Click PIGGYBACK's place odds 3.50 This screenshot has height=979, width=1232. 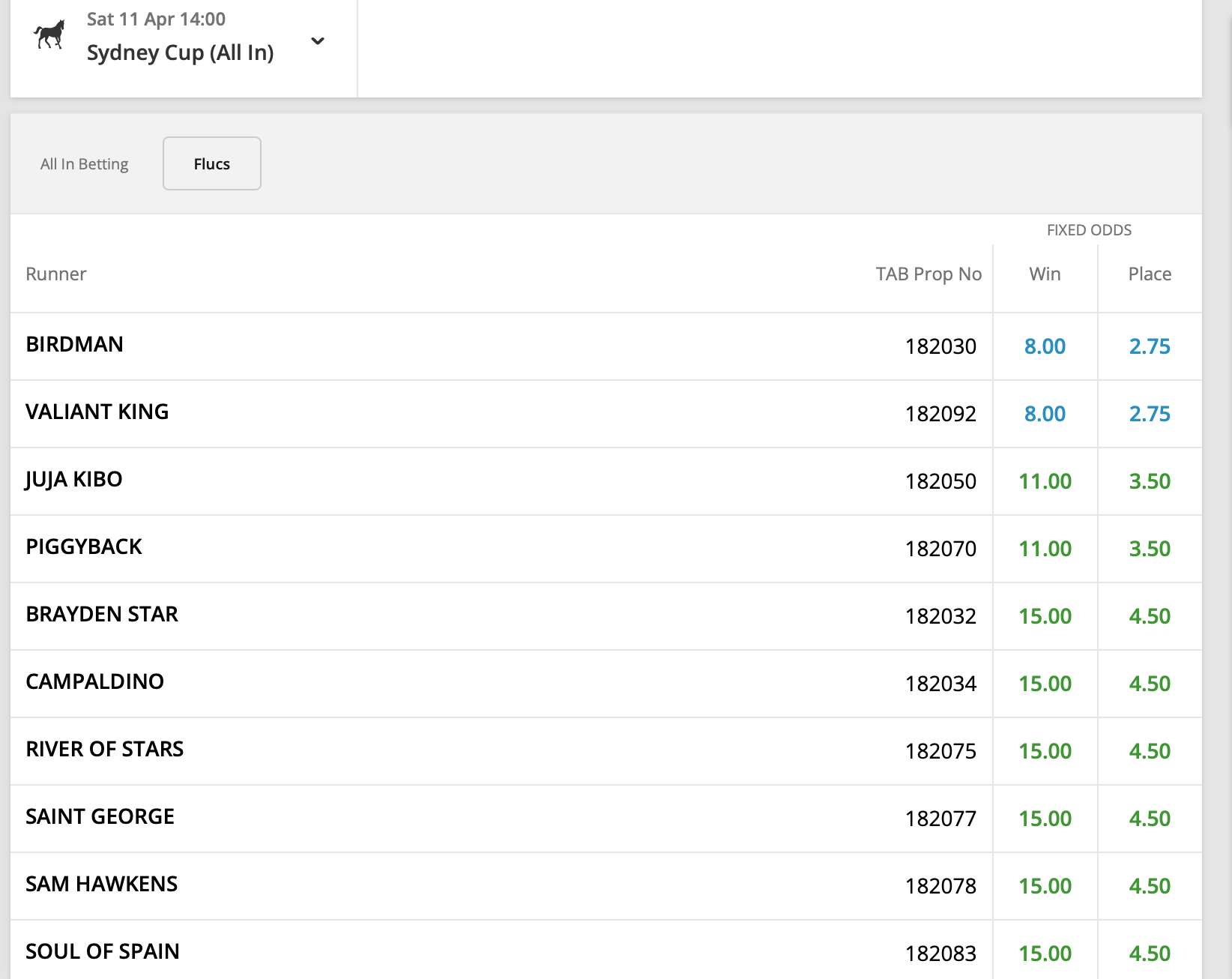pos(1150,549)
